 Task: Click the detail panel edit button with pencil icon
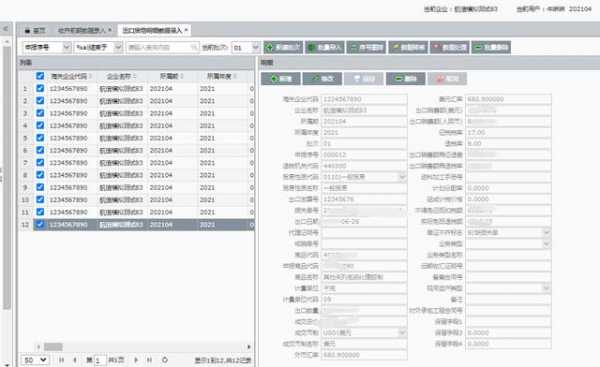pyautogui.click(x=322, y=78)
